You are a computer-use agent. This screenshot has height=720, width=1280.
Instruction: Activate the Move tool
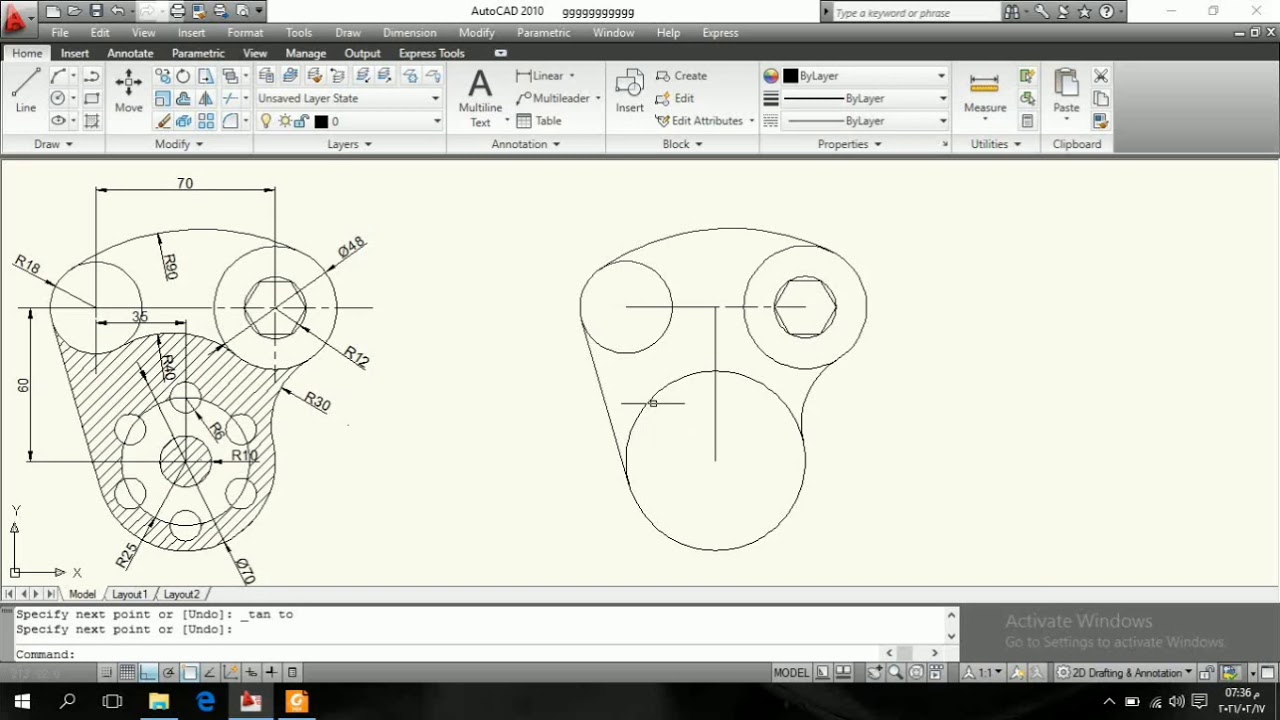coord(128,90)
